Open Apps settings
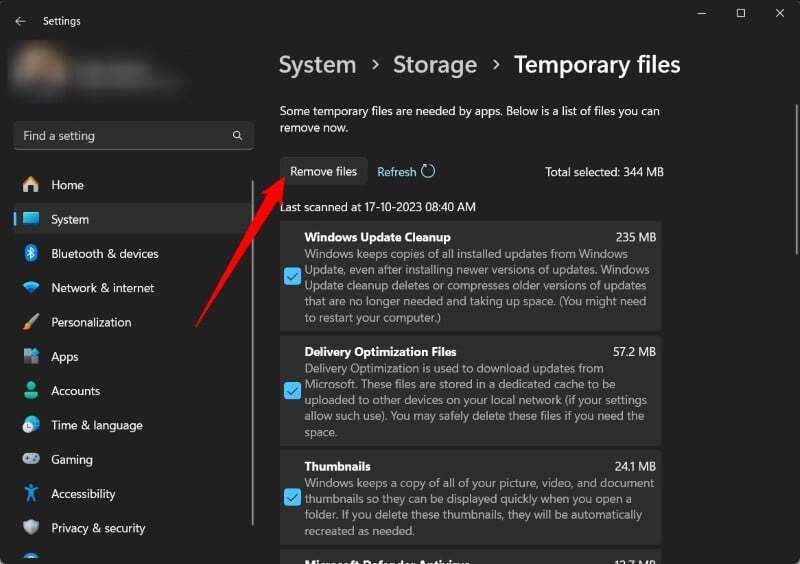 pyautogui.click(x=133, y=356)
